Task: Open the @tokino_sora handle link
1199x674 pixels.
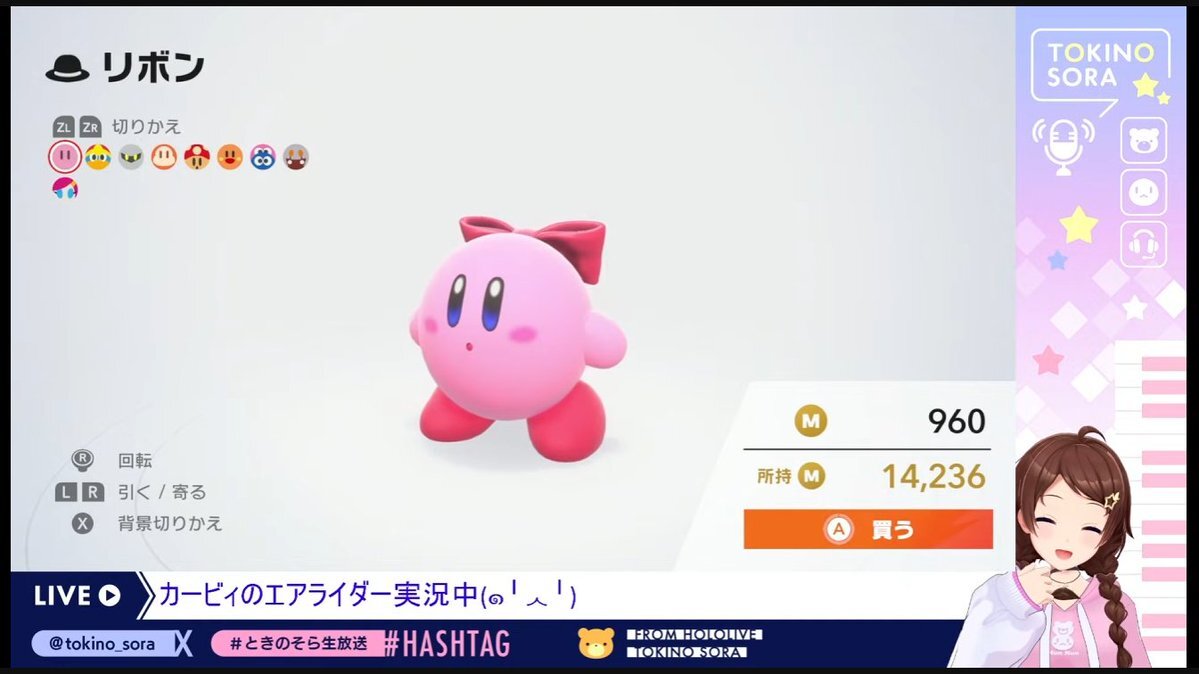Action: pyautogui.click(x=102, y=643)
